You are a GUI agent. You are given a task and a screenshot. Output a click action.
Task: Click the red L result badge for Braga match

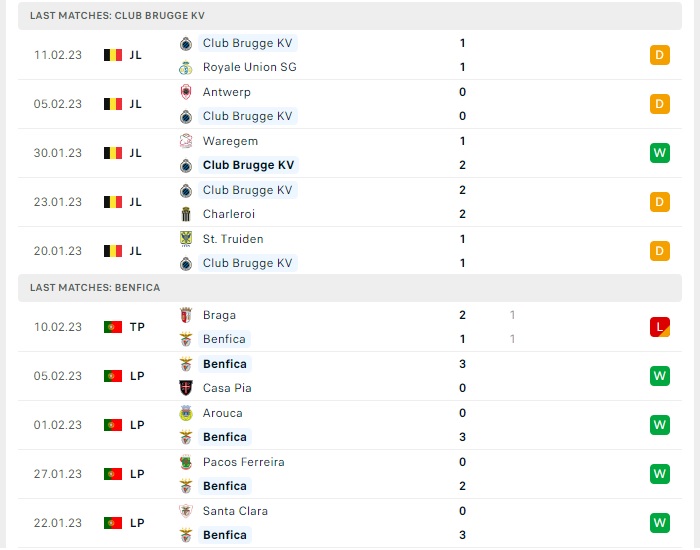660,327
